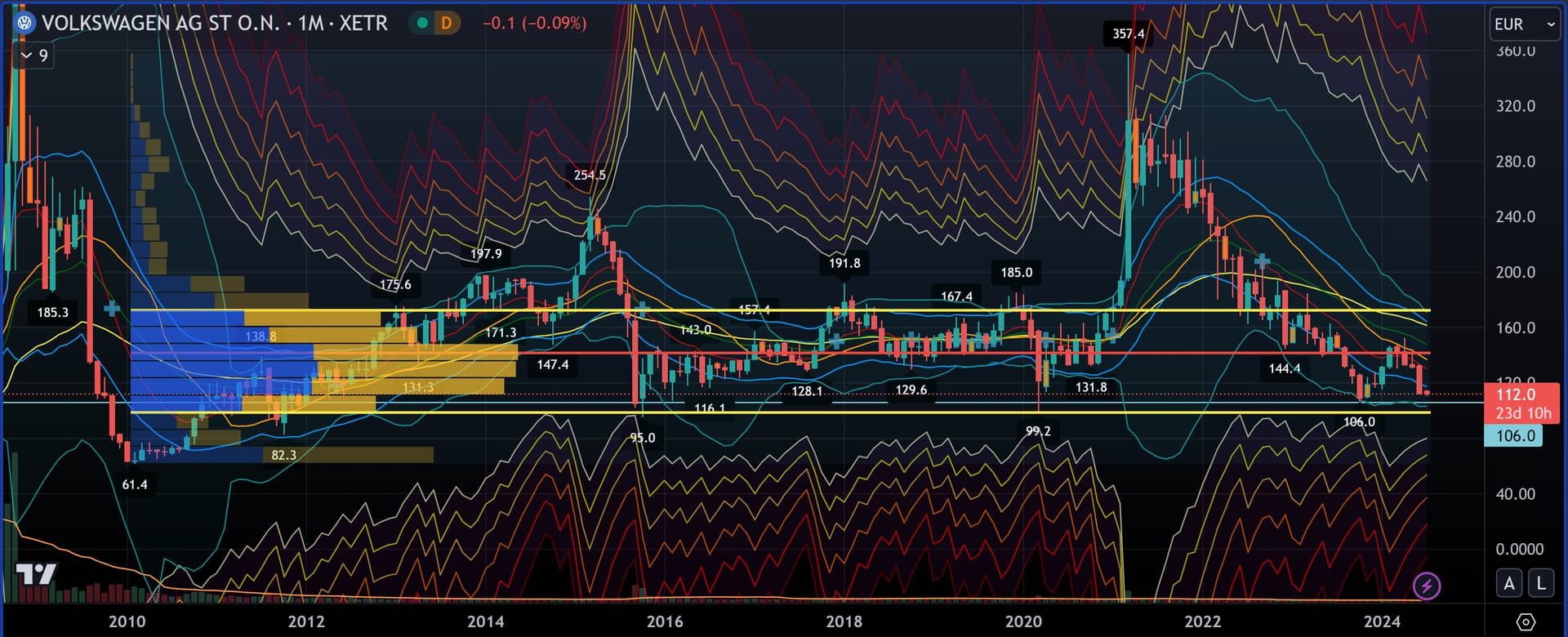Click the 191.8 pivot label
The width and height of the screenshot is (1568, 637).
(x=844, y=263)
